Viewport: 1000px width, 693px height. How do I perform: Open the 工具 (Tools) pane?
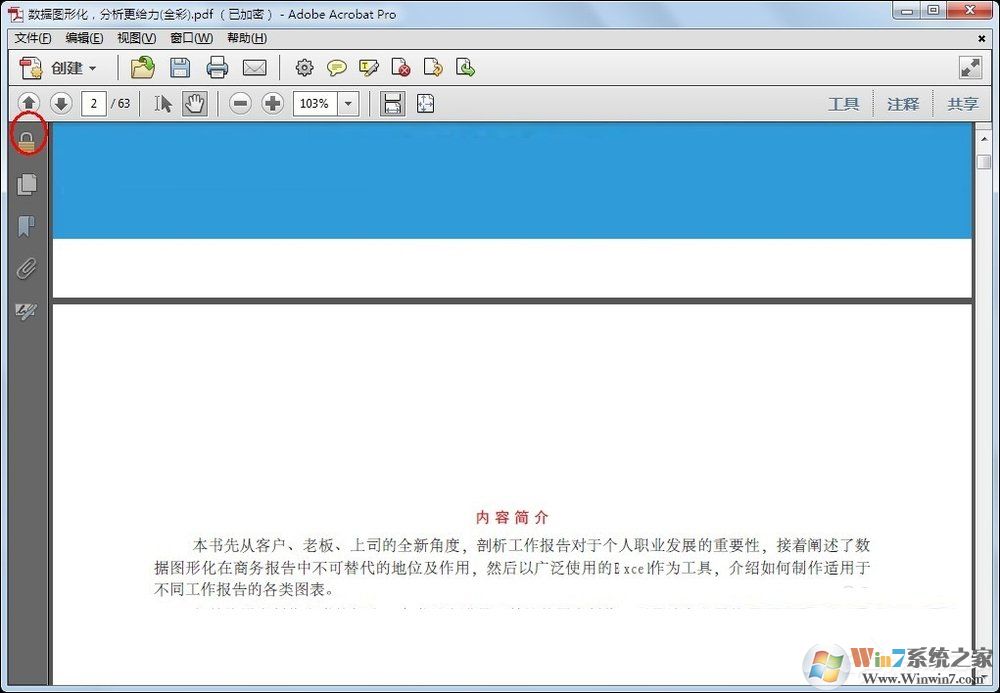pyautogui.click(x=843, y=102)
